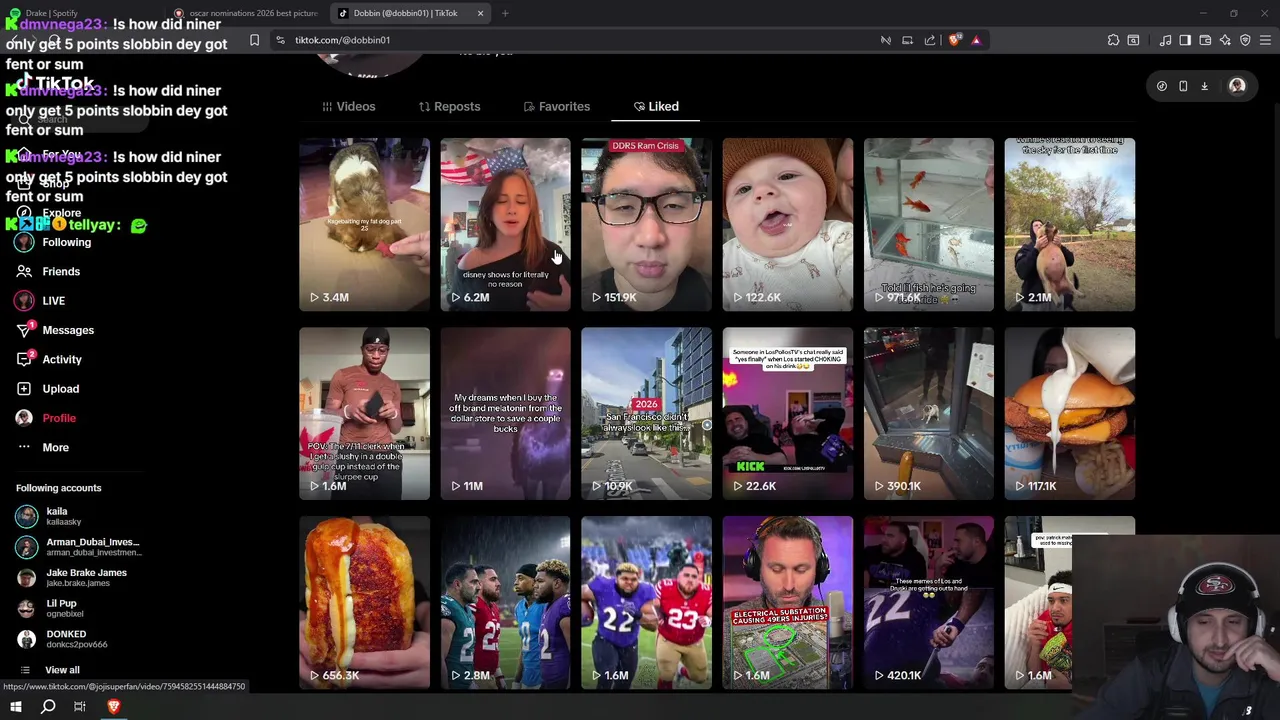Screen dimensions: 1280x720
Task: Click the Windows Start button
Action: click(x=16, y=707)
